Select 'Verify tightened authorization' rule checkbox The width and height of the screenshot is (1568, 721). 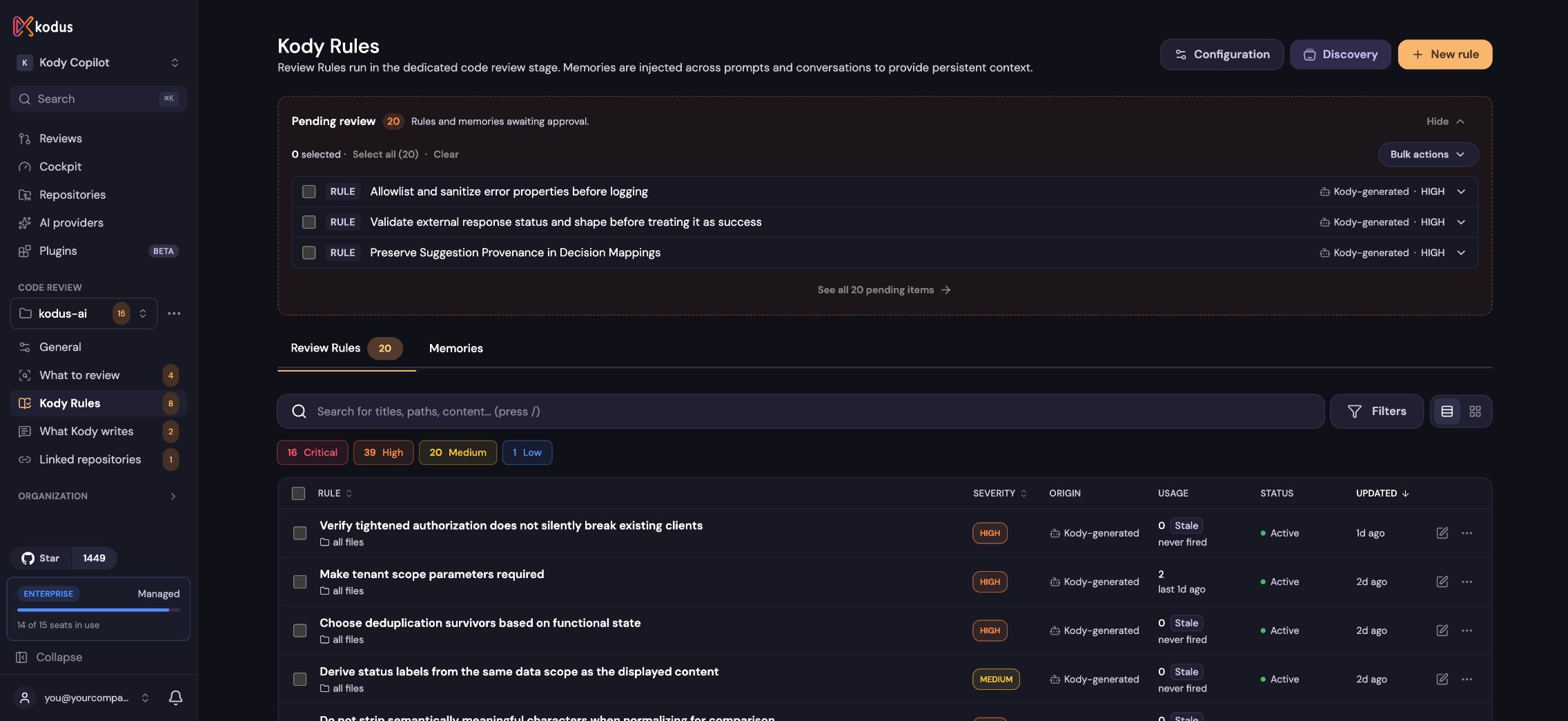300,533
